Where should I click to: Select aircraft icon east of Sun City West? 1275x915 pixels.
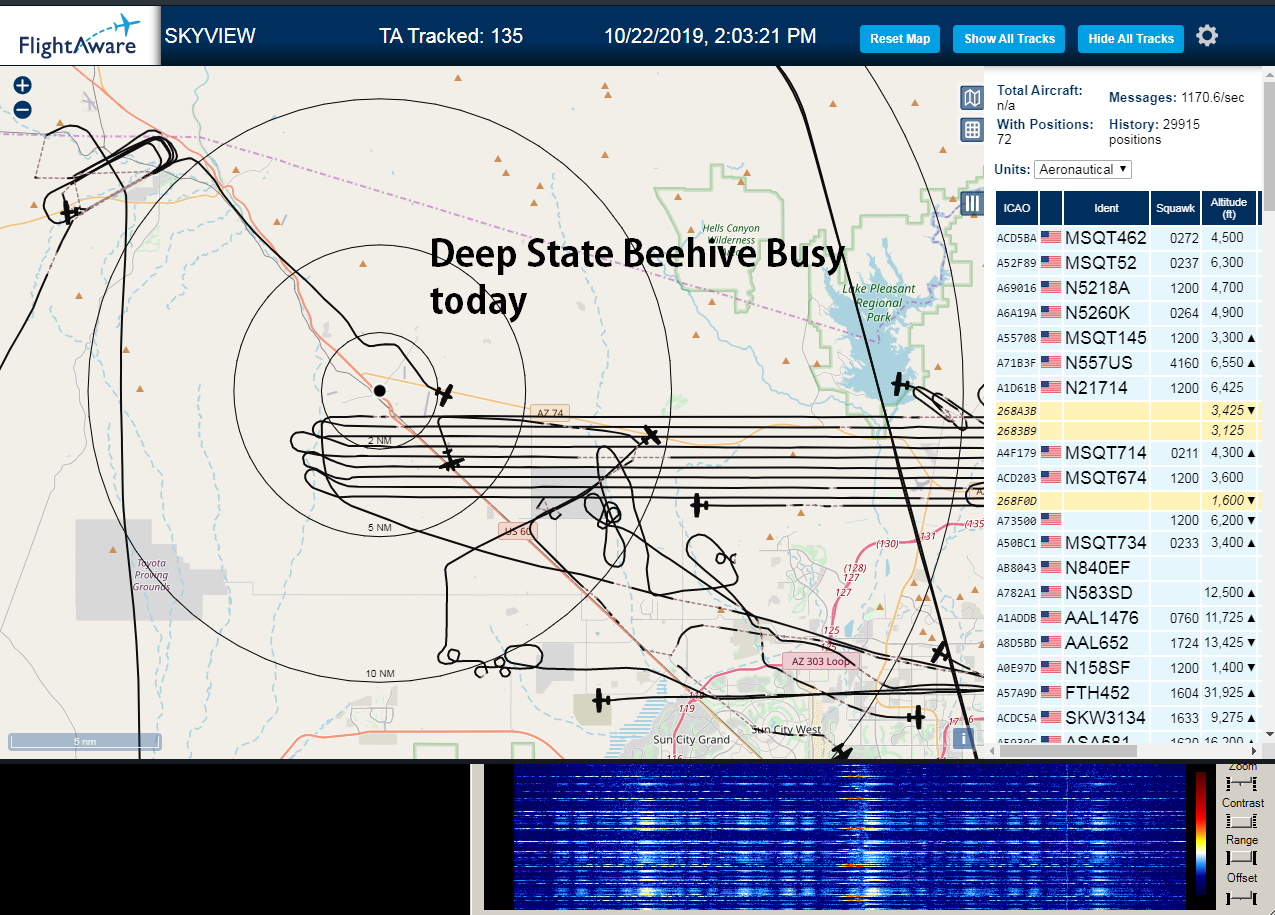[916, 716]
